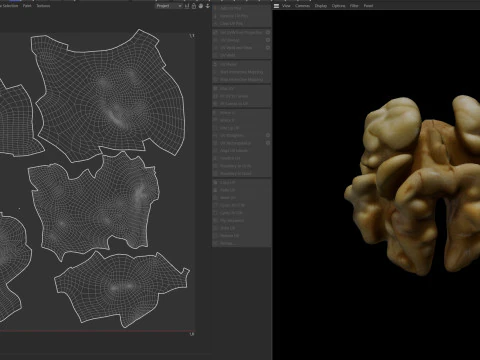Viewport: 480px width, 360px height.
Task: Choose Line Up UV
Action: (242, 128)
